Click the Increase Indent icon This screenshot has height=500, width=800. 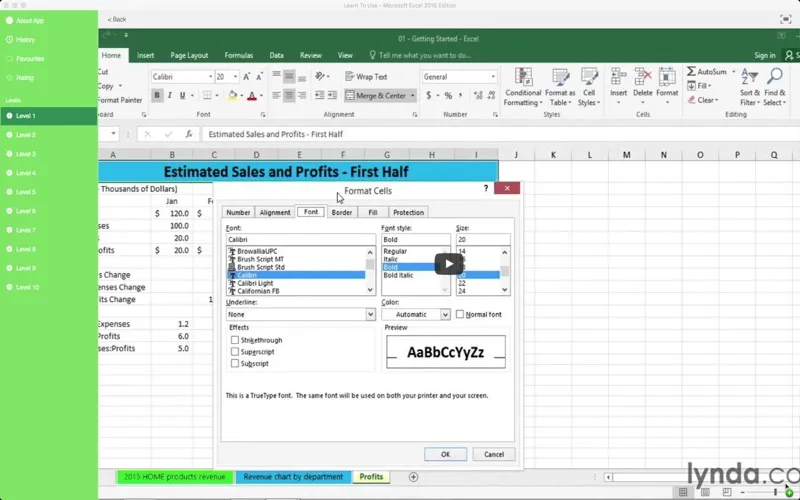click(332, 95)
